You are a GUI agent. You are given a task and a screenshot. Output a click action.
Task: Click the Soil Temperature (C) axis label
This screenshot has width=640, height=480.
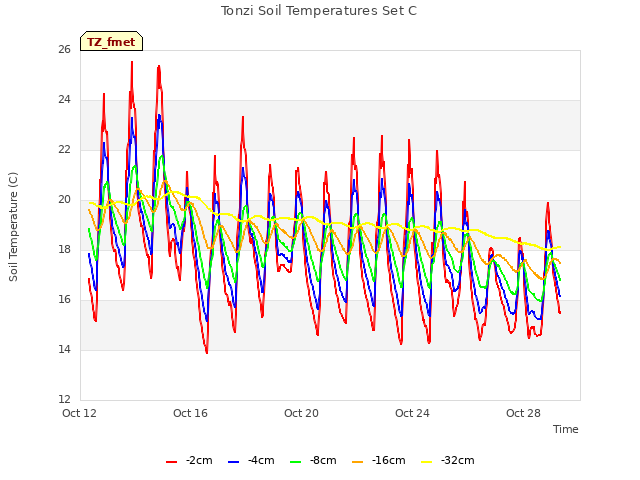coord(13,227)
